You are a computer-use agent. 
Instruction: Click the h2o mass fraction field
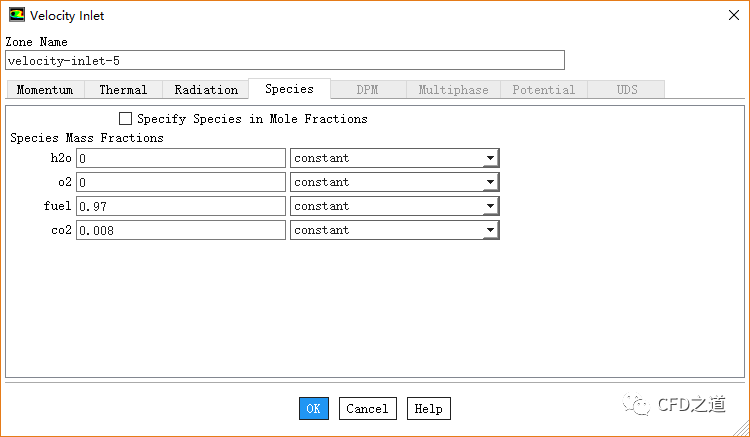pos(180,158)
